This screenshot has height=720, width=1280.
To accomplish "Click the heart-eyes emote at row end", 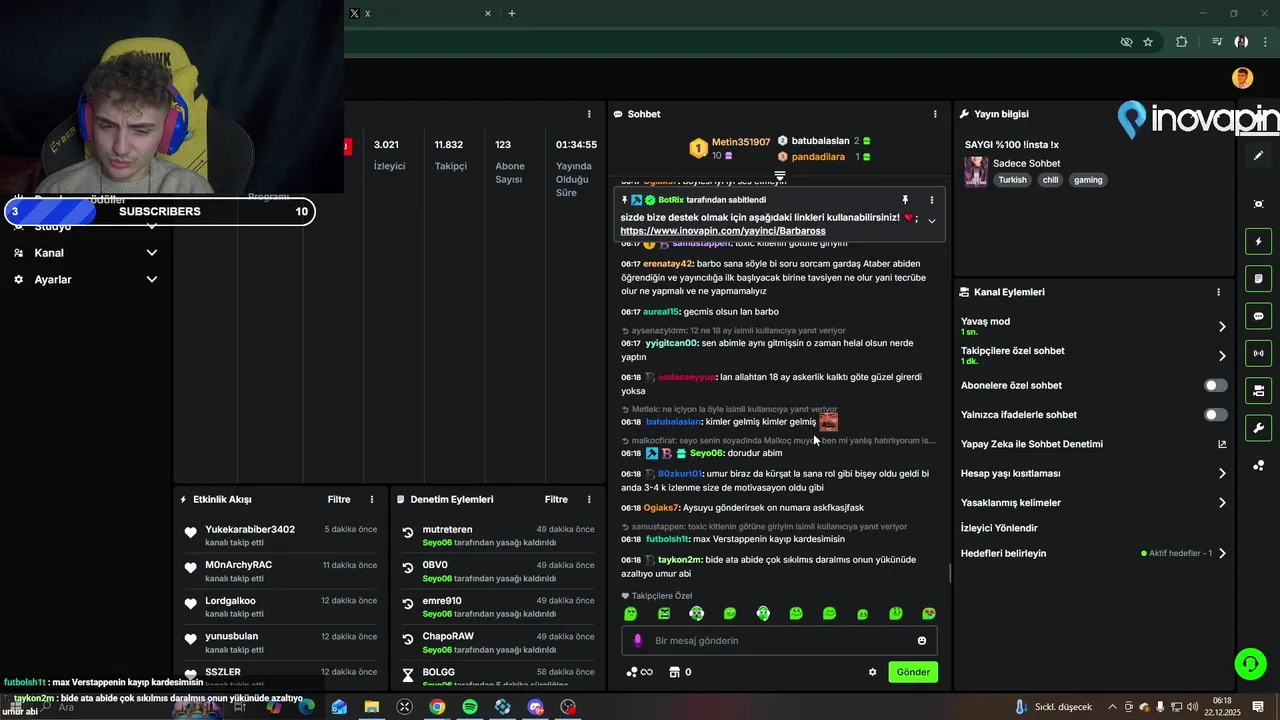I will tap(929, 613).
